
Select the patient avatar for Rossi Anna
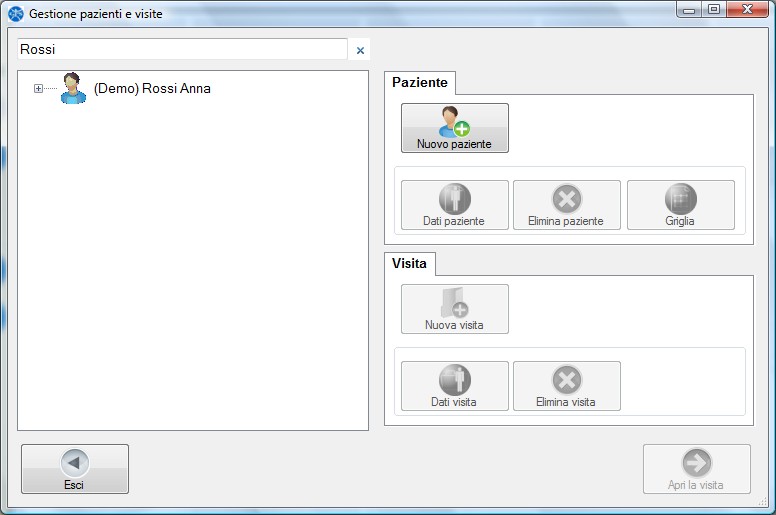[x=73, y=89]
